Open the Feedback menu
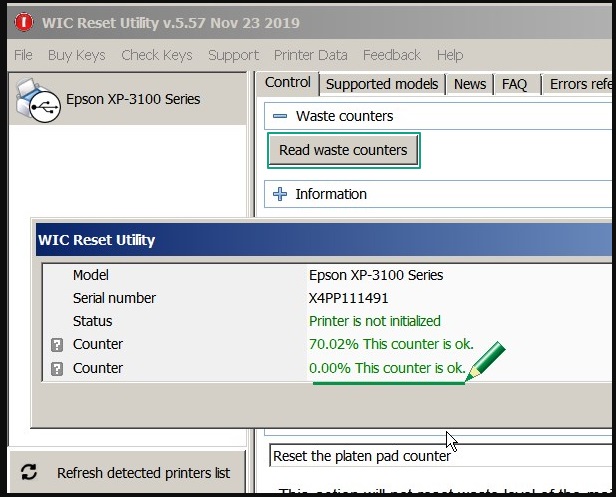Screen dimensions: 616x497 click(392, 55)
